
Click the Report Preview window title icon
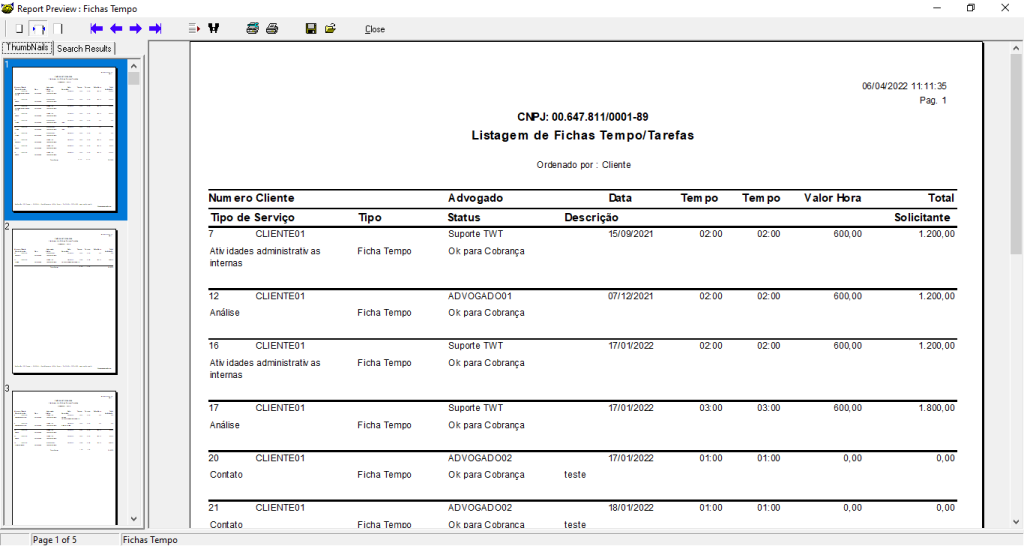click(x=8, y=8)
